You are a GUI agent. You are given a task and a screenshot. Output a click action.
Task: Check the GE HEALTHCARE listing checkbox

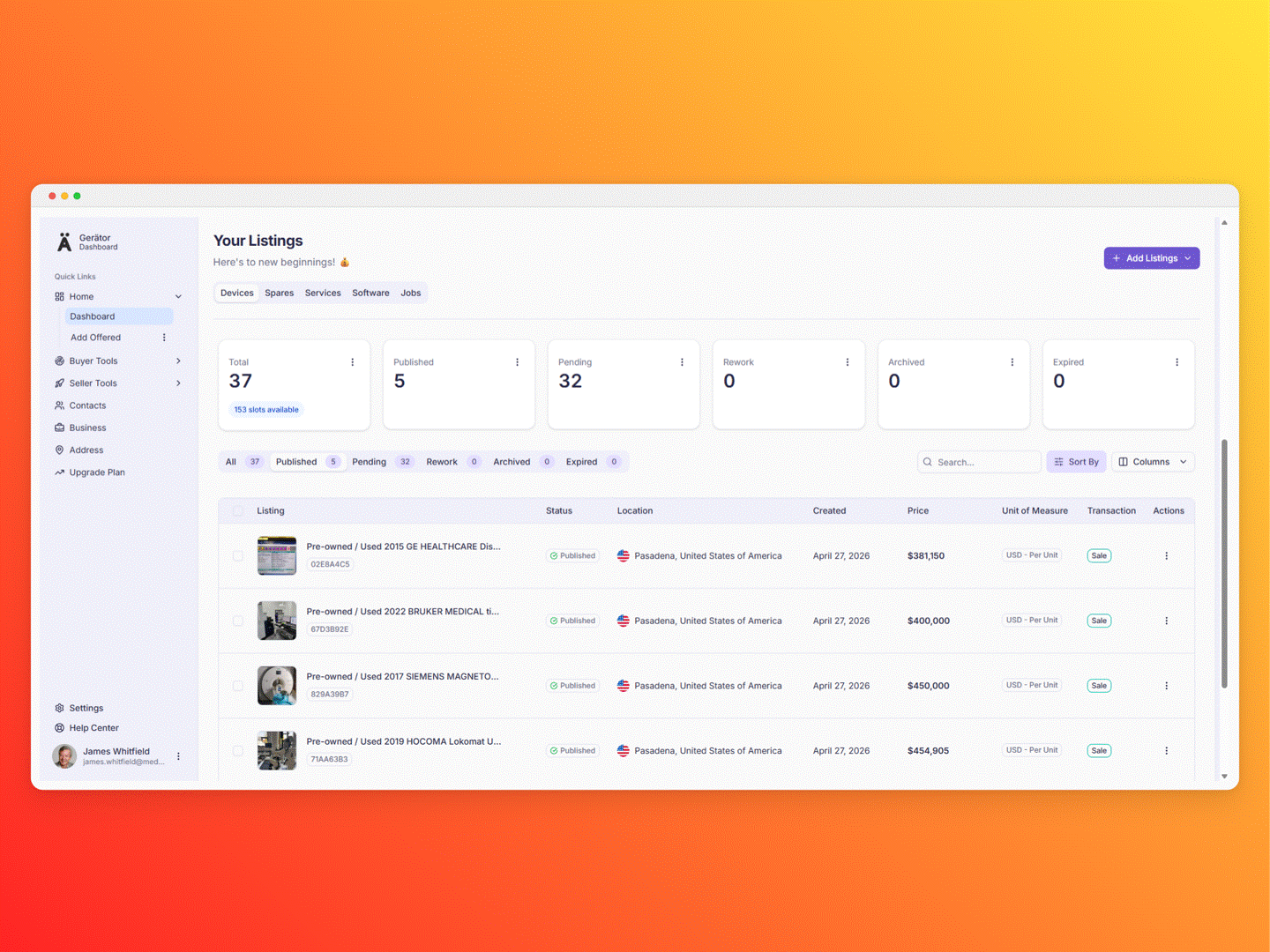click(238, 556)
